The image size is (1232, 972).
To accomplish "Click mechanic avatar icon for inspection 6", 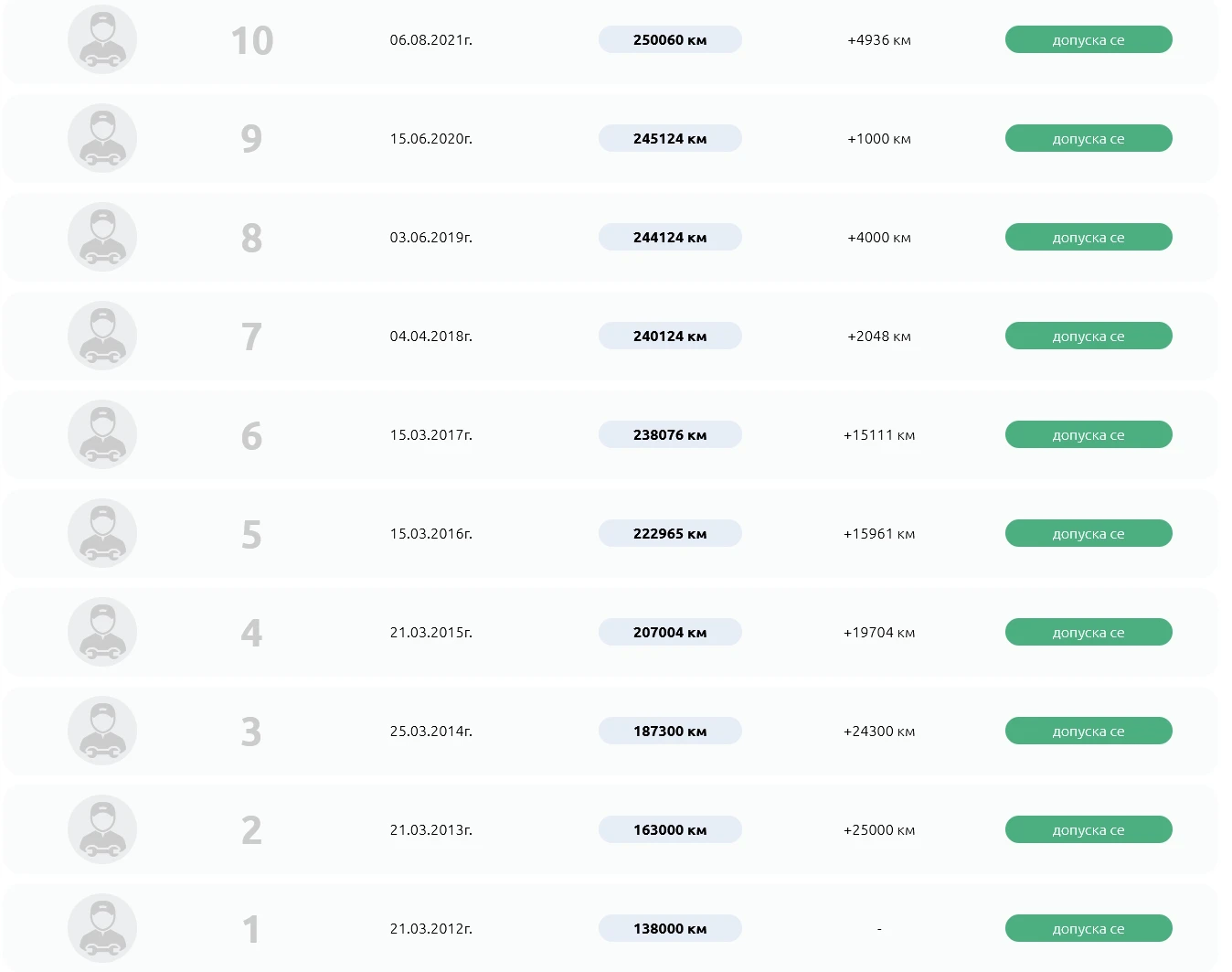I will (x=102, y=434).
